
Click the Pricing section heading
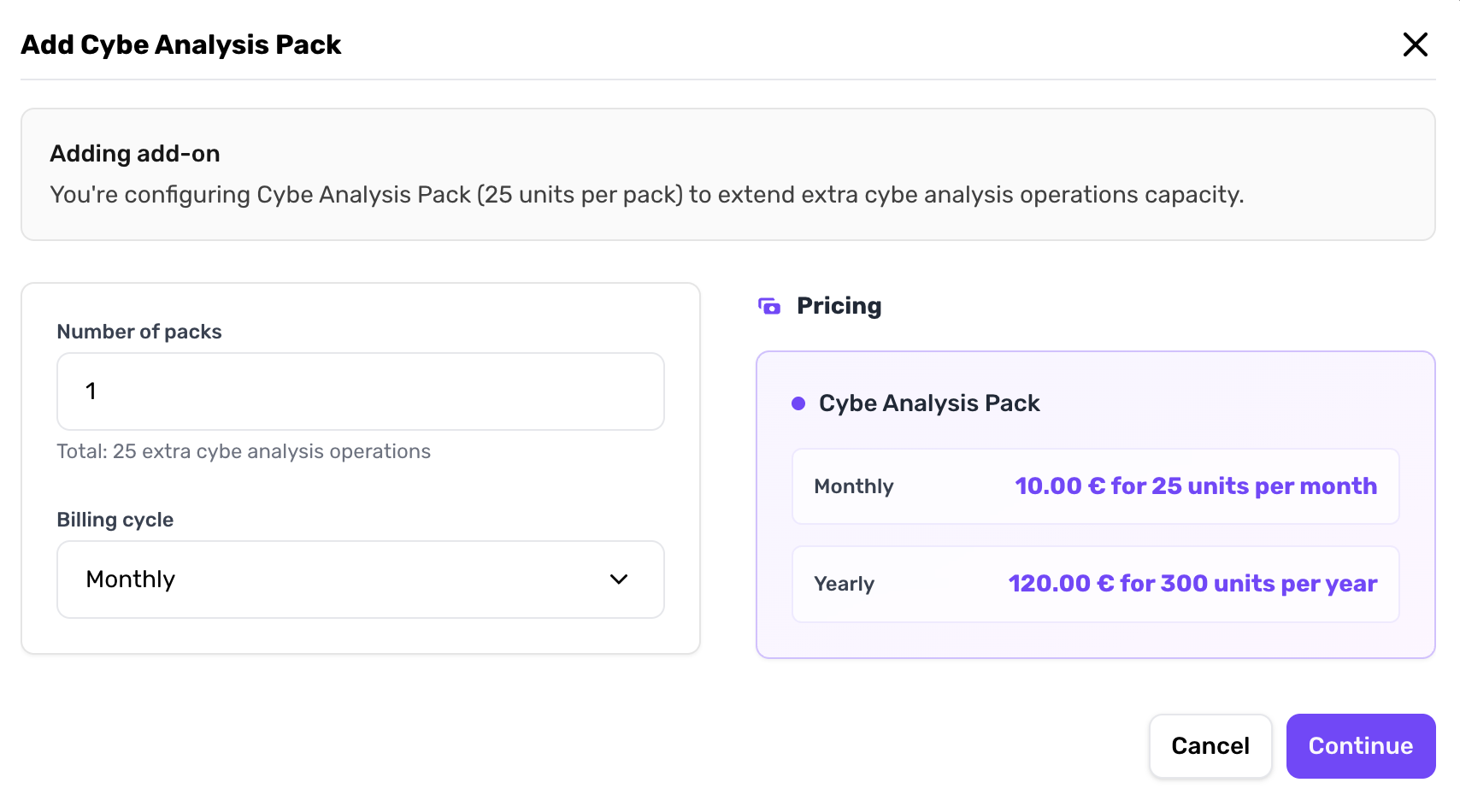(839, 306)
